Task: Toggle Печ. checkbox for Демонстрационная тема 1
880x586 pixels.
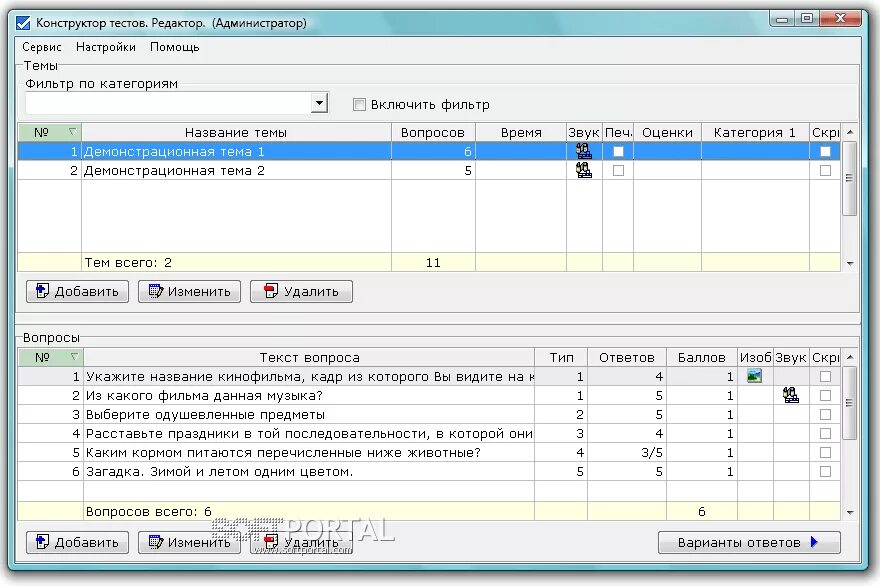Action: 618,151
